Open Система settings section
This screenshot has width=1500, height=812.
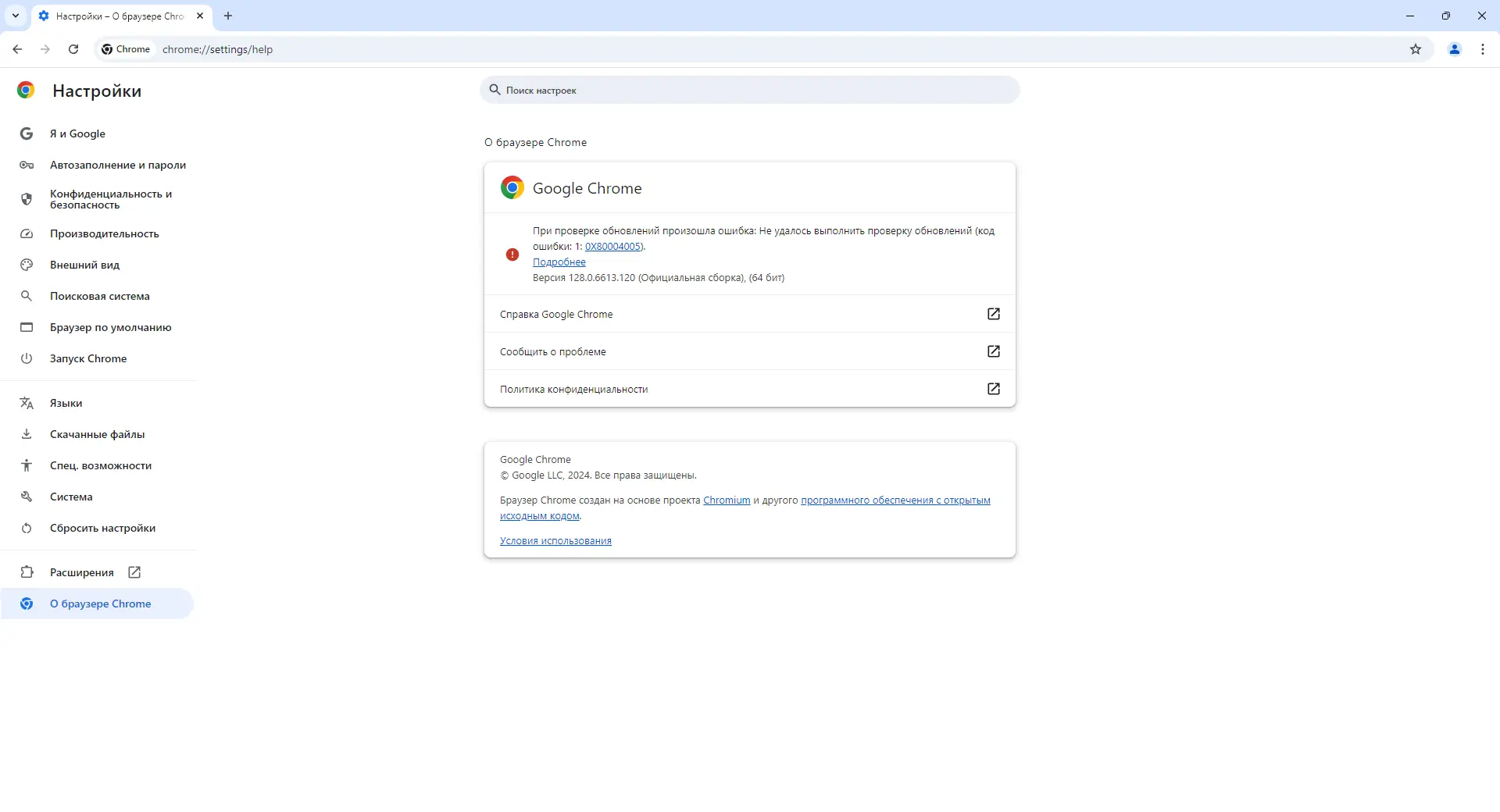coord(98,497)
